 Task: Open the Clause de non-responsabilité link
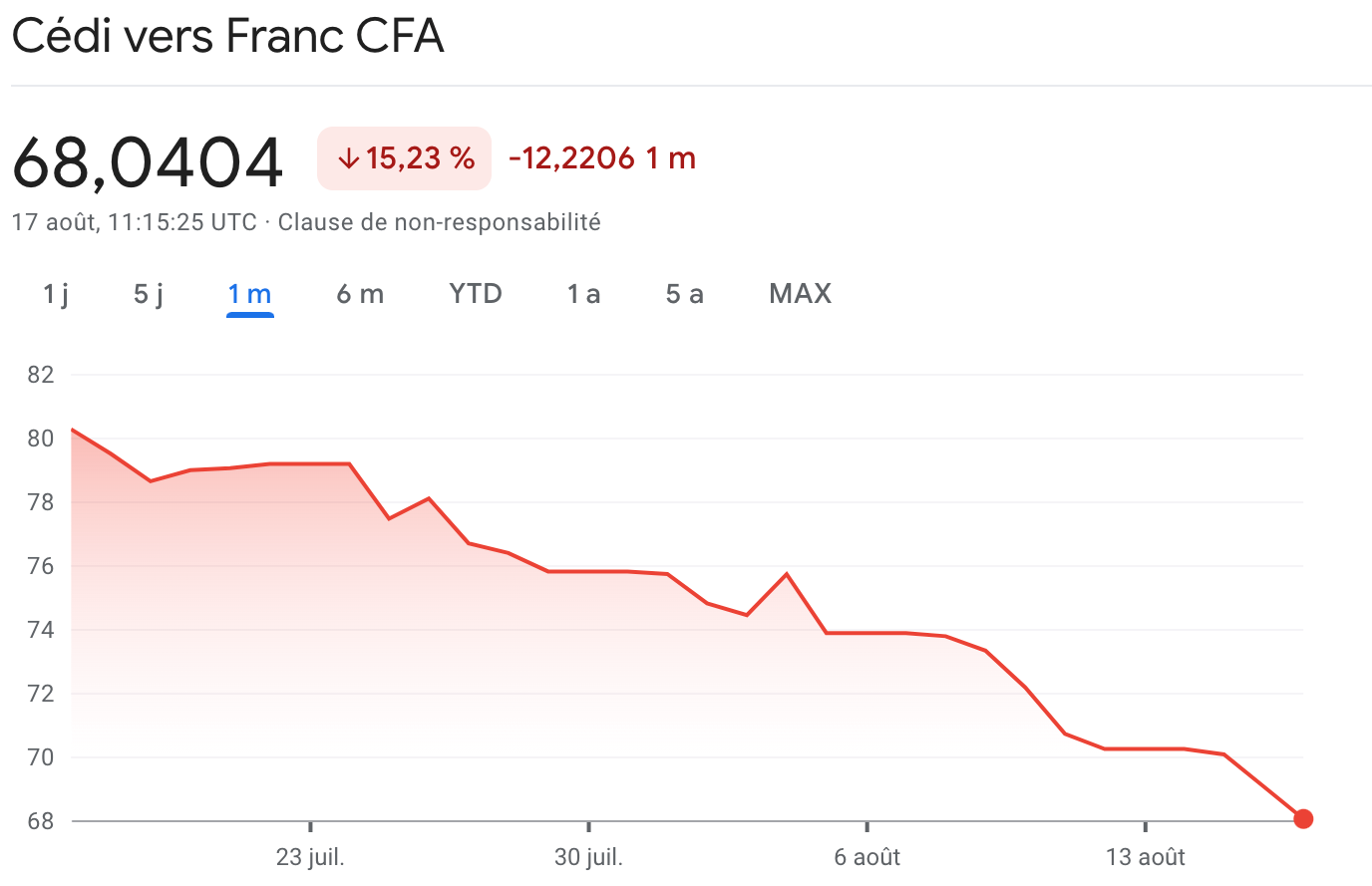click(x=440, y=222)
